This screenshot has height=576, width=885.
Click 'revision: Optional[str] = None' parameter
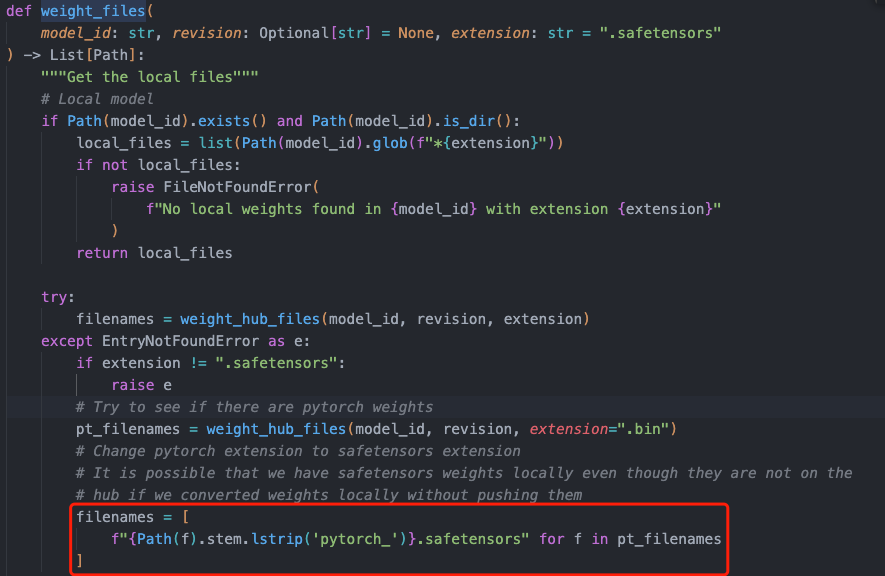coord(303,33)
